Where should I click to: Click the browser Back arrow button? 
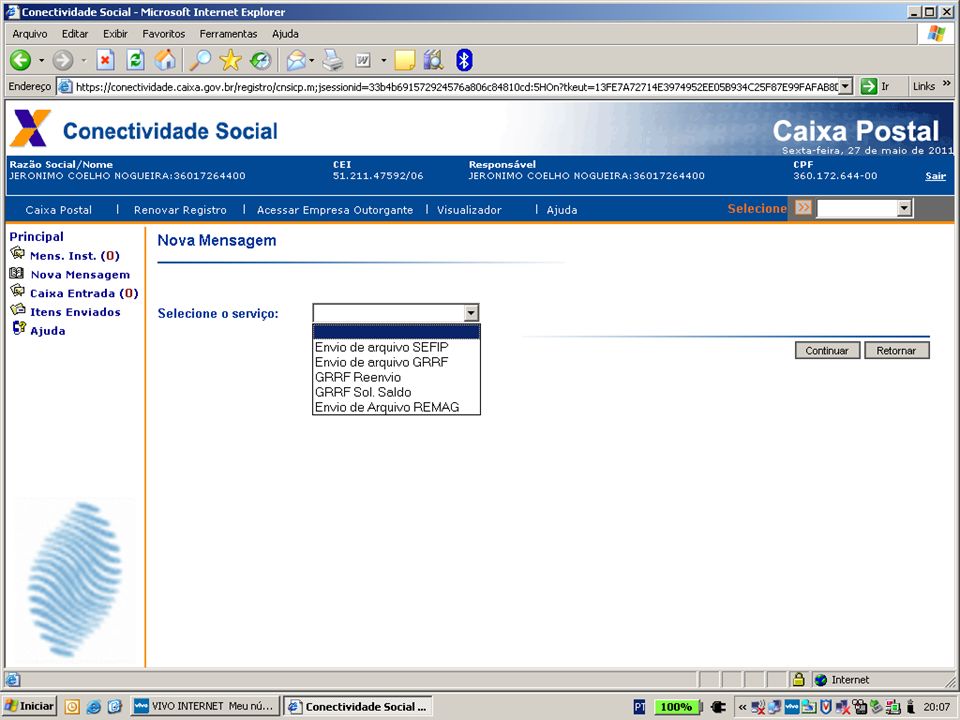point(21,60)
